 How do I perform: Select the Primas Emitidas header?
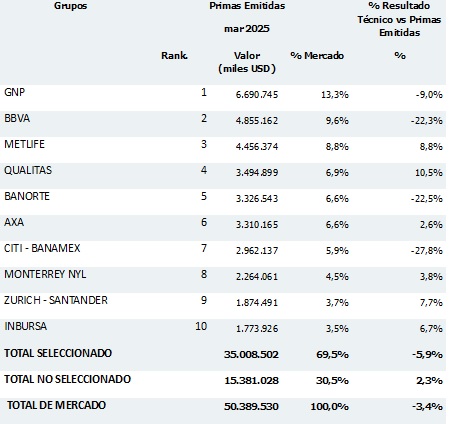247,6
